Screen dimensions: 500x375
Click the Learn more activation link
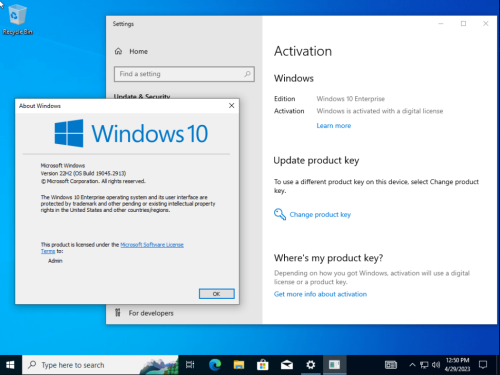334,126
